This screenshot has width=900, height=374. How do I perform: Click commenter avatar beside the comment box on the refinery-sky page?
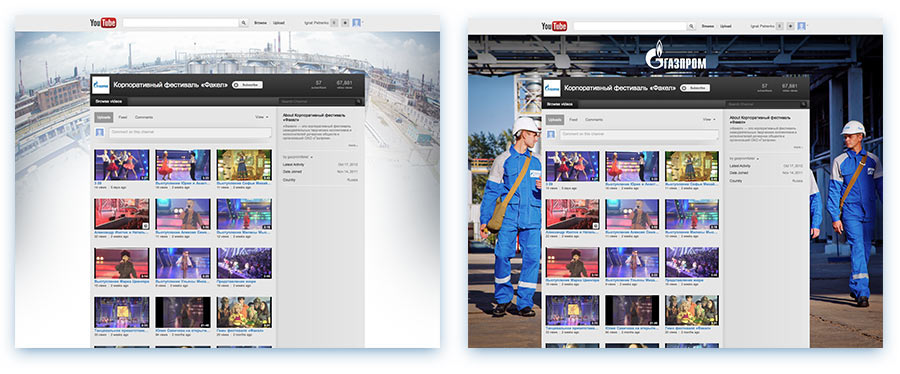point(100,133)
